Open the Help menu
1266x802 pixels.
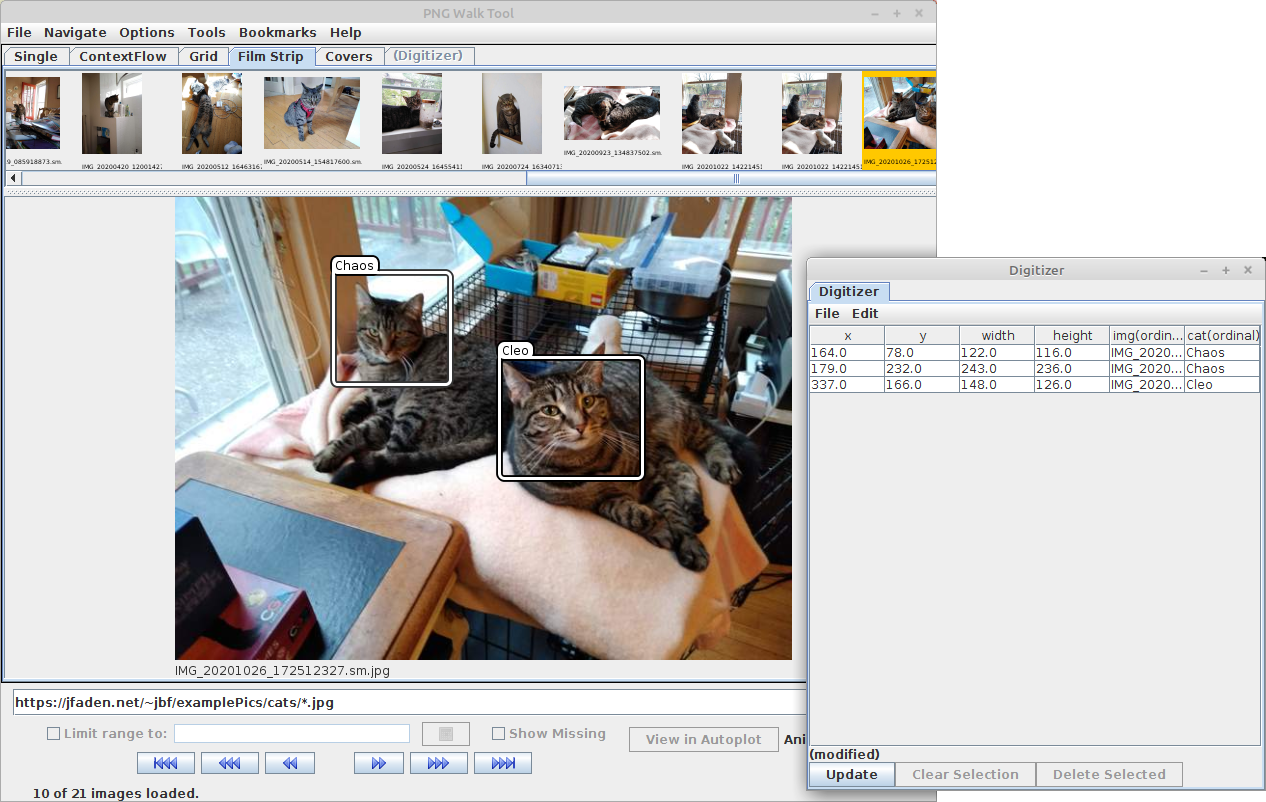(x=346, y=33)
